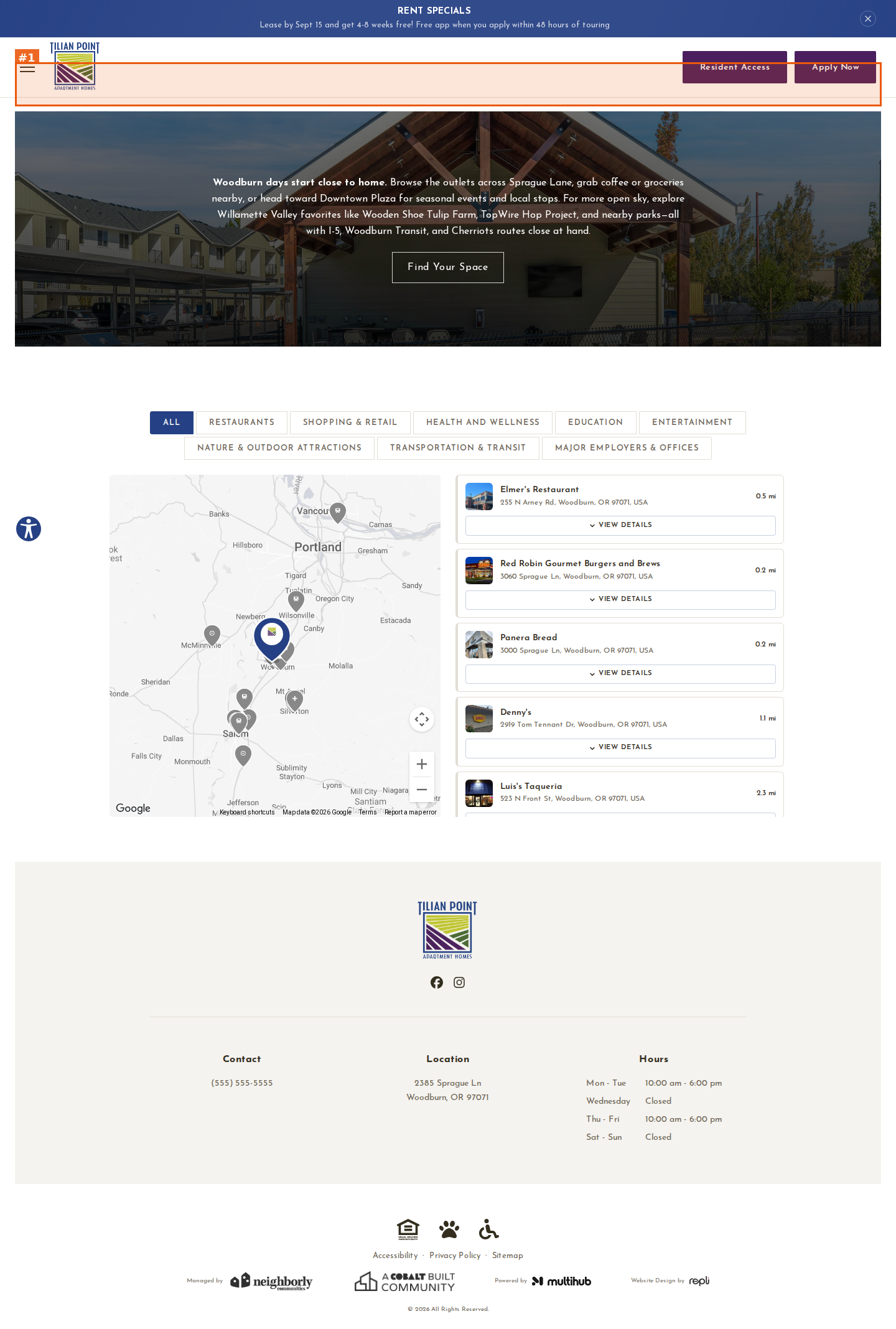Click the 2385 Sprague Ln address

pos(448,1090)
